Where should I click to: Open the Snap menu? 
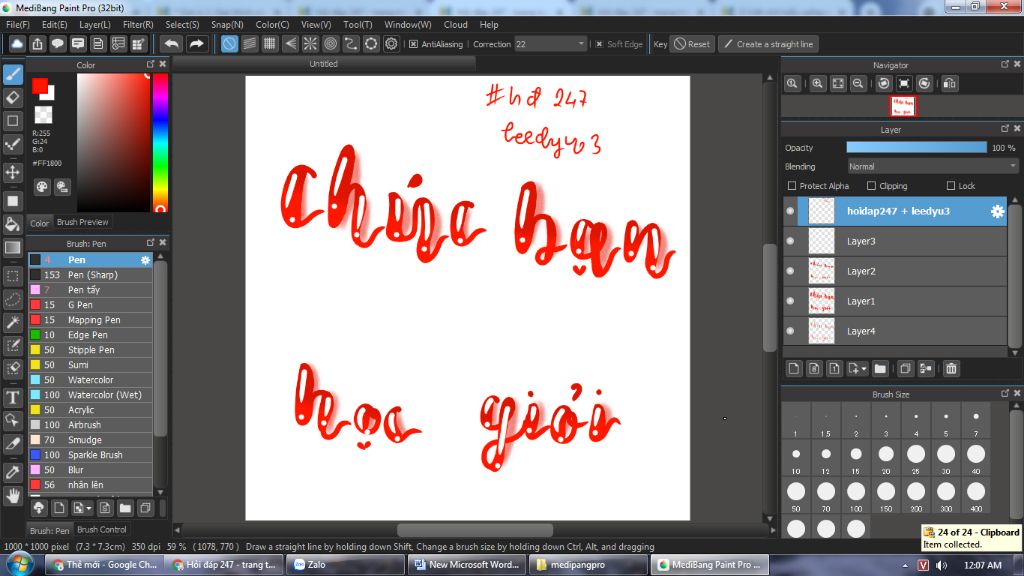pyautogui.click(x=227, y=25)
